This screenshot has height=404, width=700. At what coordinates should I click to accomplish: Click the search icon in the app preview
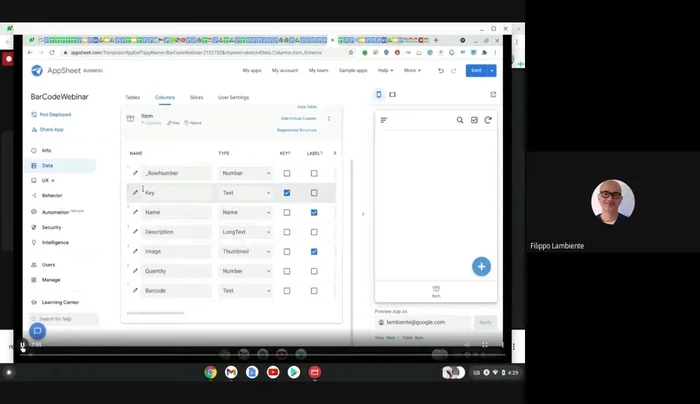[460, 120]
